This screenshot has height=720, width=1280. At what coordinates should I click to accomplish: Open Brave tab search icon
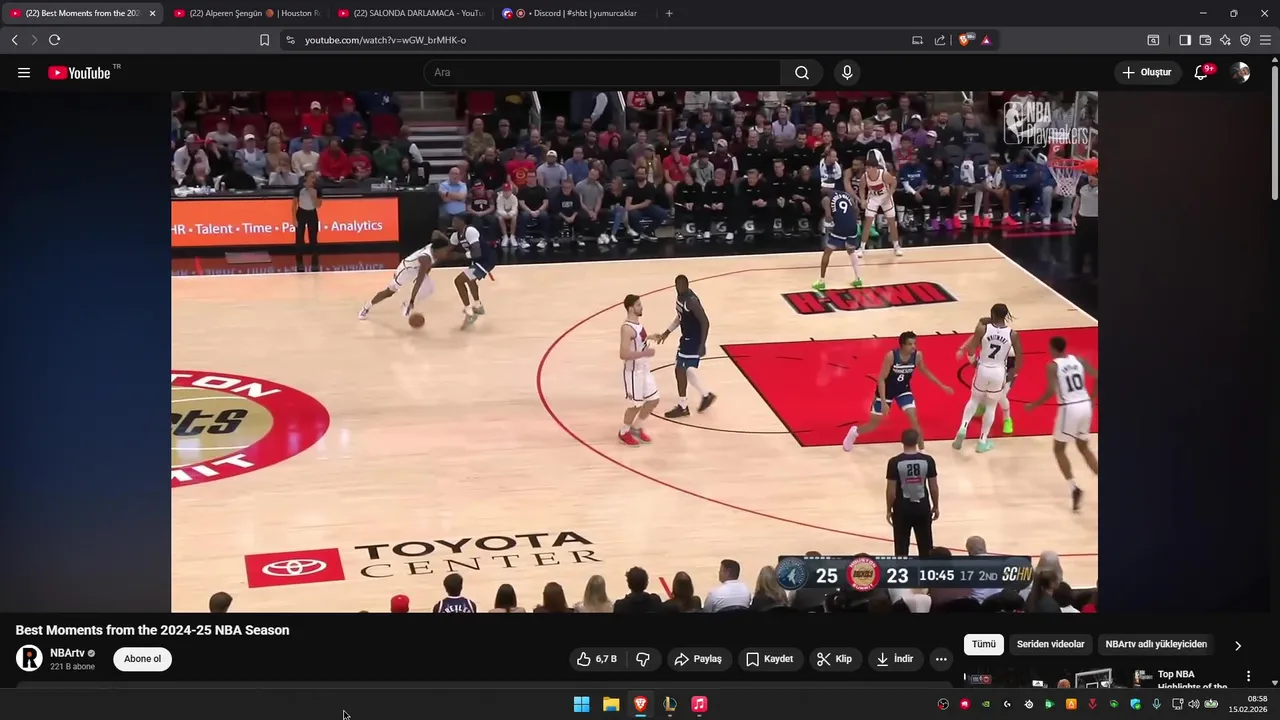[1153, 40]
